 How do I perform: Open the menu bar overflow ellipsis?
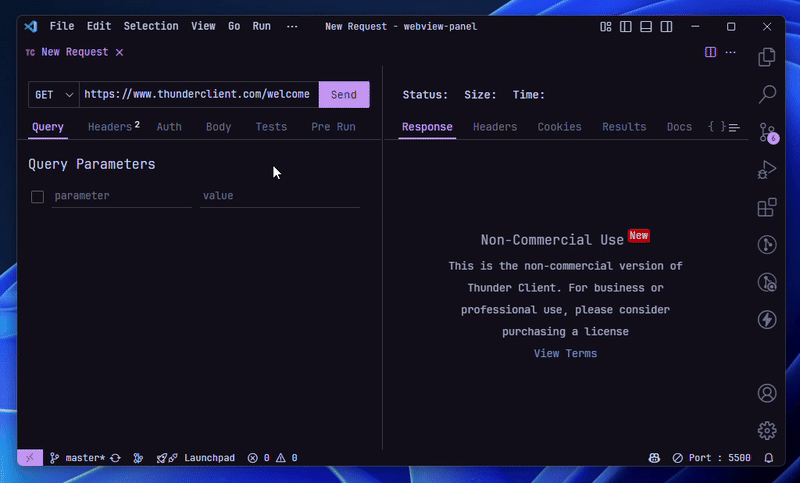coord(292,27)
